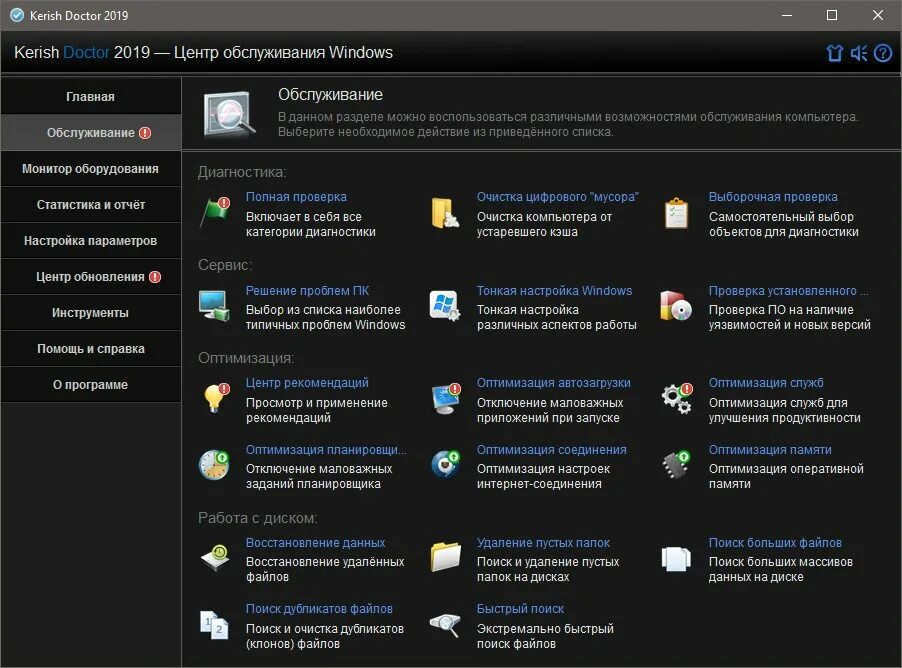The width and height of the screenshot is (902, 668).
Task: Select the Обслуживание sidebar tab
Action: point(90,133)
